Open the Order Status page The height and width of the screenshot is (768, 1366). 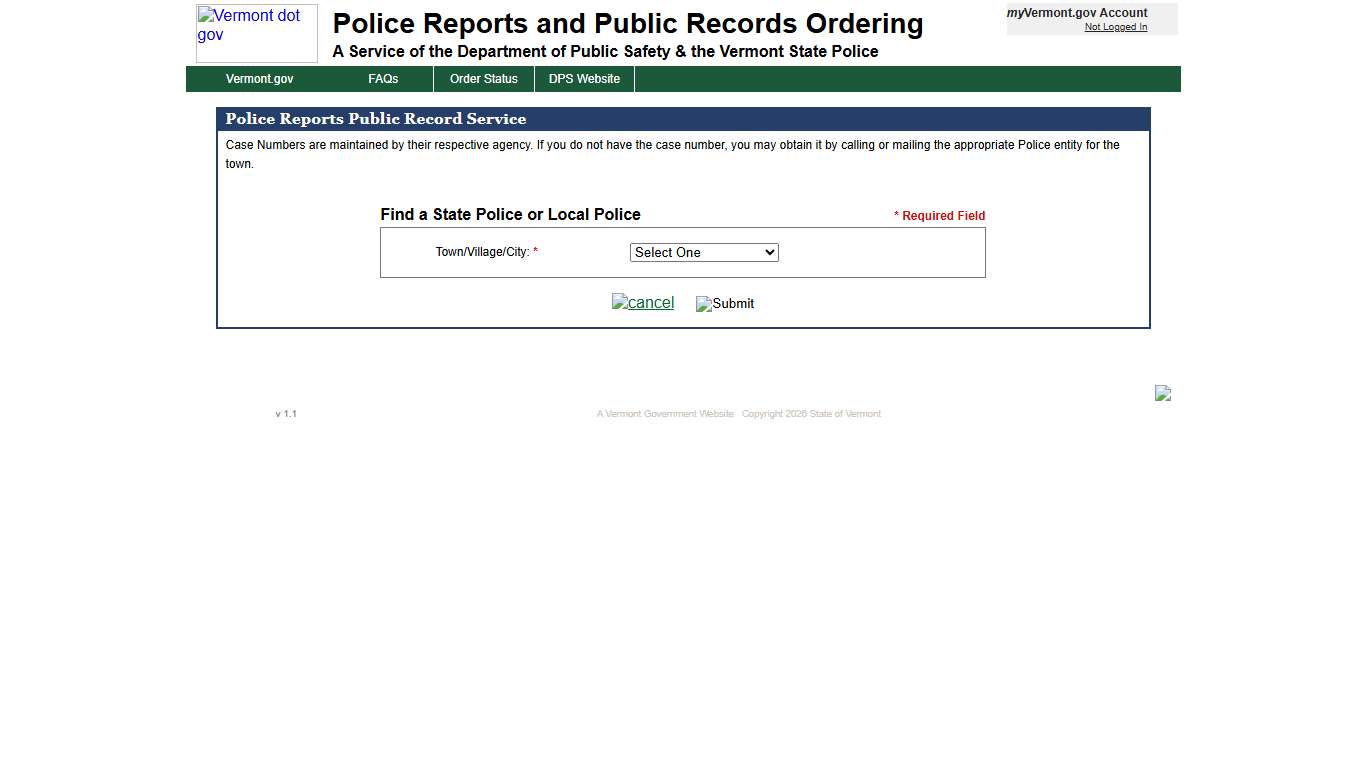pyautogui.click(x=484, y=78)
